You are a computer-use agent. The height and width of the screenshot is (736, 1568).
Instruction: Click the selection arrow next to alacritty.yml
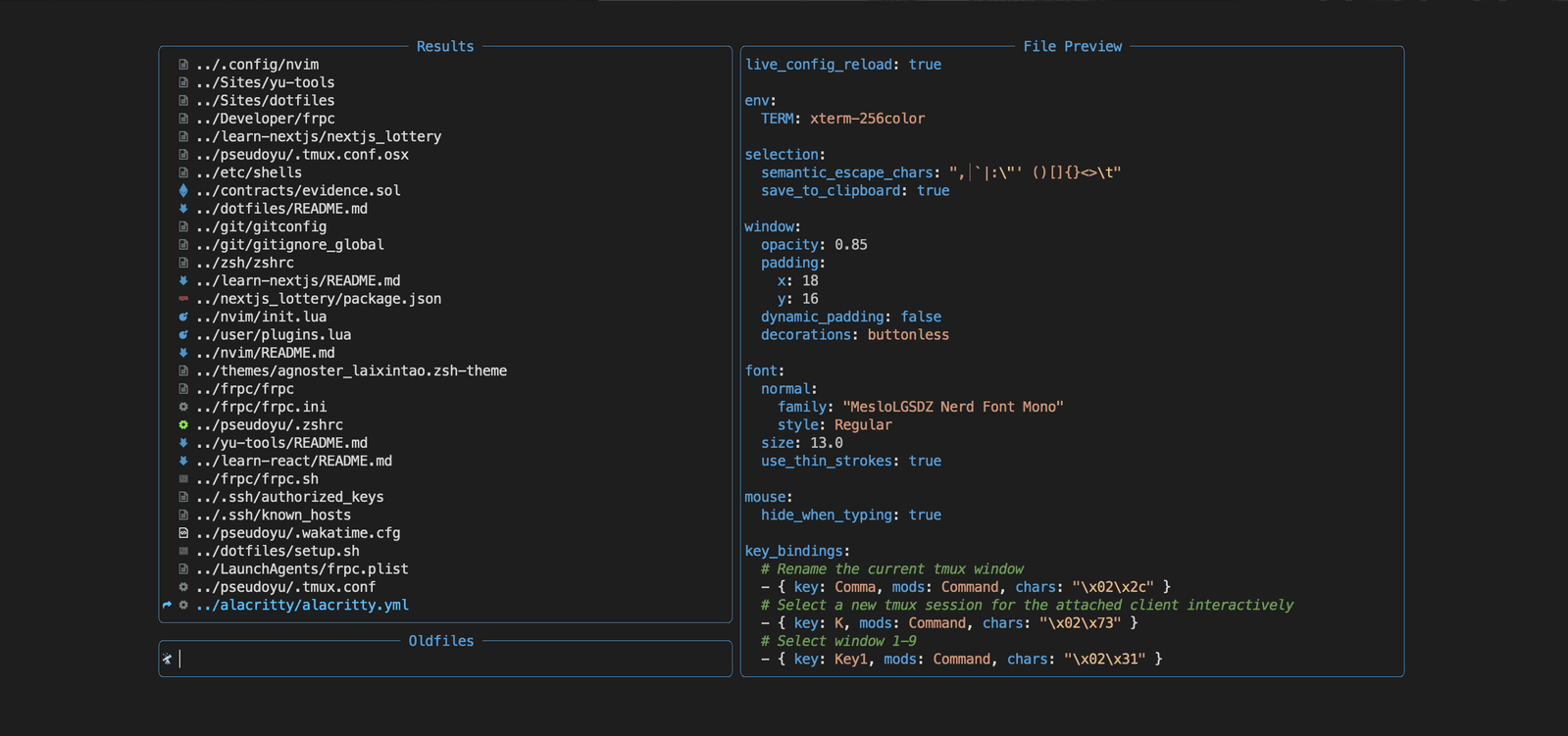[x=167, y=606]
